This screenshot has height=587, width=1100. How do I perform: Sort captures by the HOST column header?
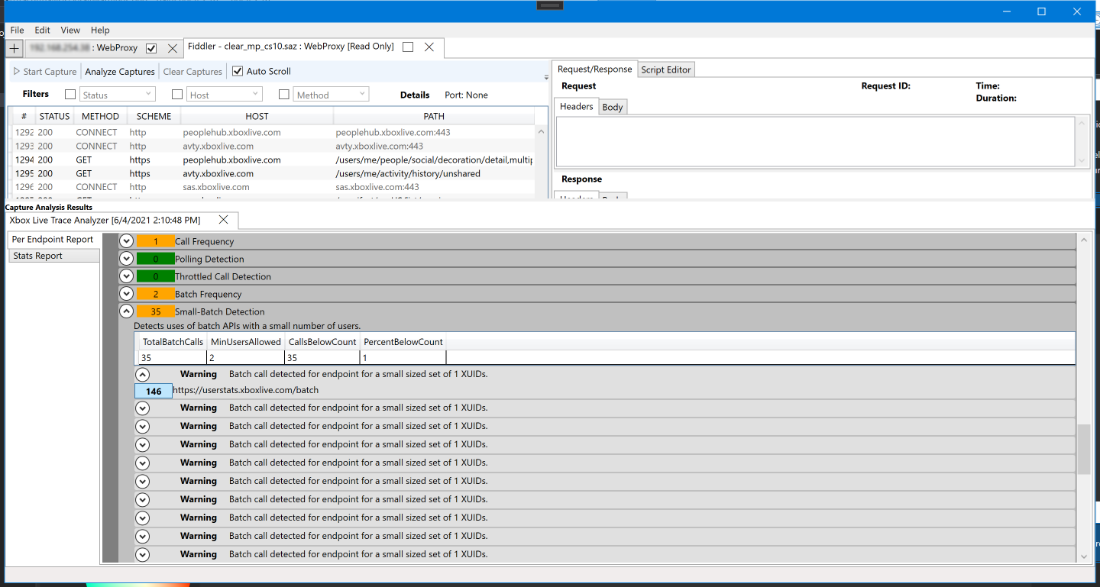[x=257, y=116]
